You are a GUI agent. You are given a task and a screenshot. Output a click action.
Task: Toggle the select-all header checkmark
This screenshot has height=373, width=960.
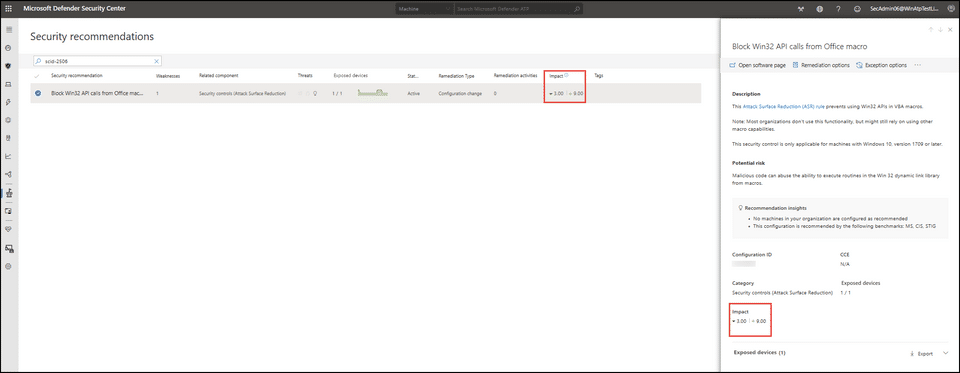coord(37,76)
